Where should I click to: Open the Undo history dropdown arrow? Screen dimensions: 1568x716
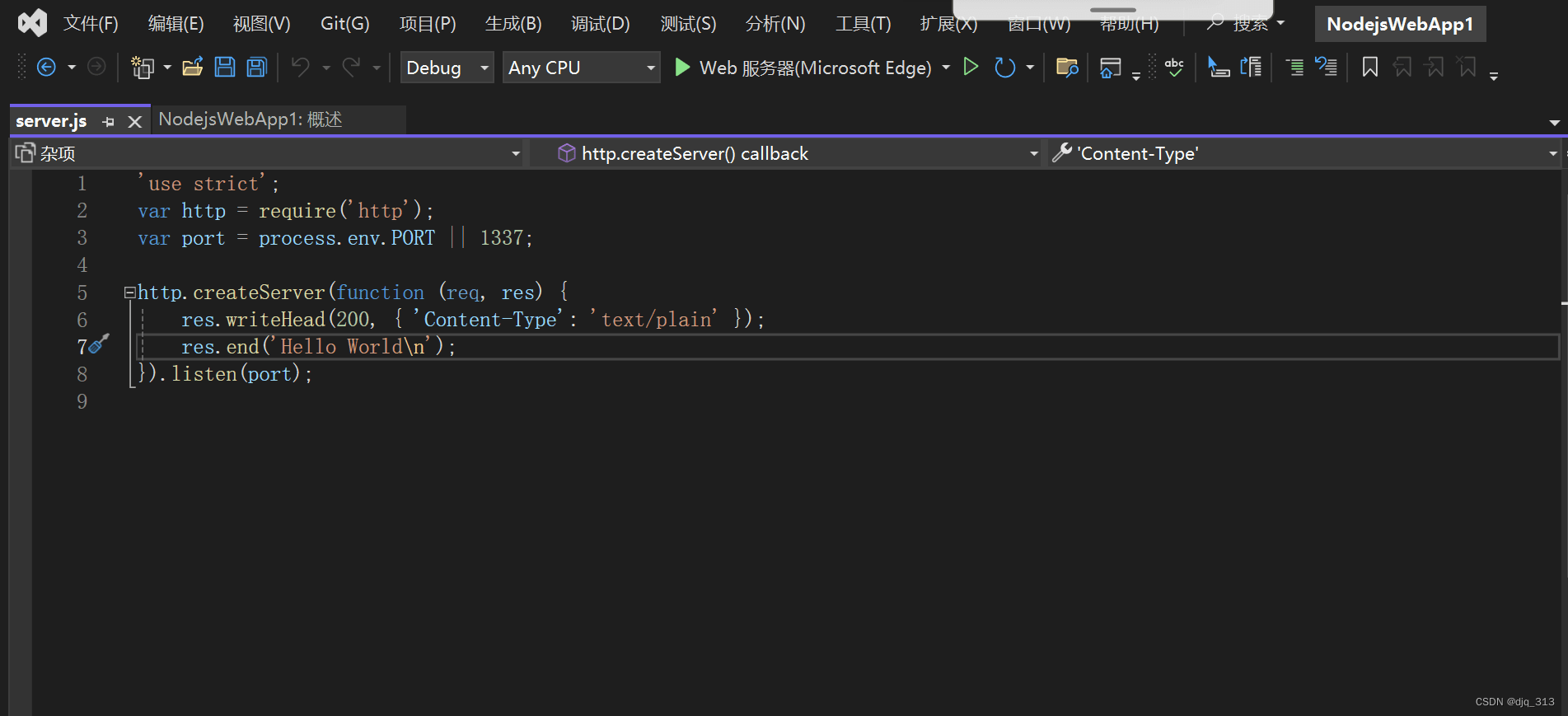click(326, 68)
